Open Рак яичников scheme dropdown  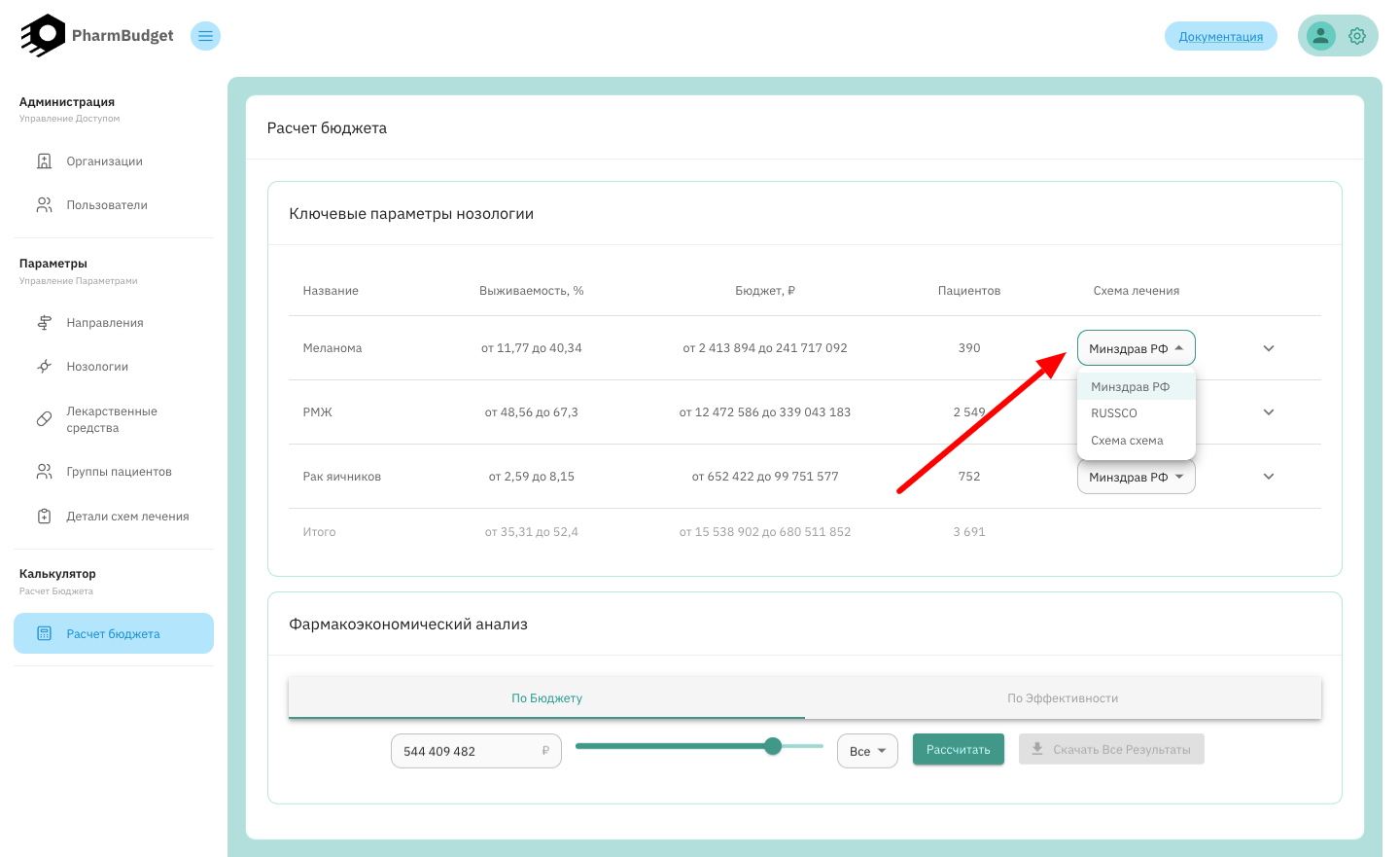pyautogui.click(x=1137, y=477)
